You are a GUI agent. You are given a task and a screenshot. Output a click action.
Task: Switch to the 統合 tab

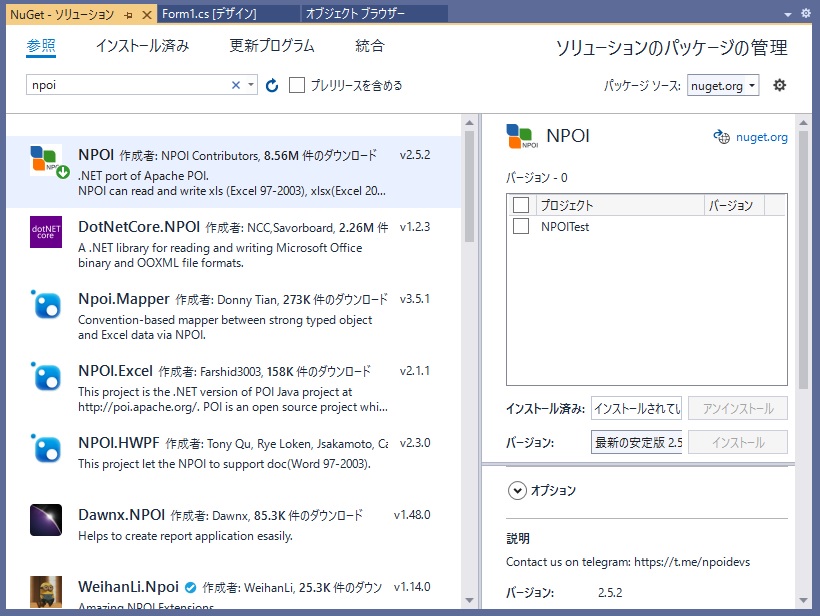(x=370, y=46)
